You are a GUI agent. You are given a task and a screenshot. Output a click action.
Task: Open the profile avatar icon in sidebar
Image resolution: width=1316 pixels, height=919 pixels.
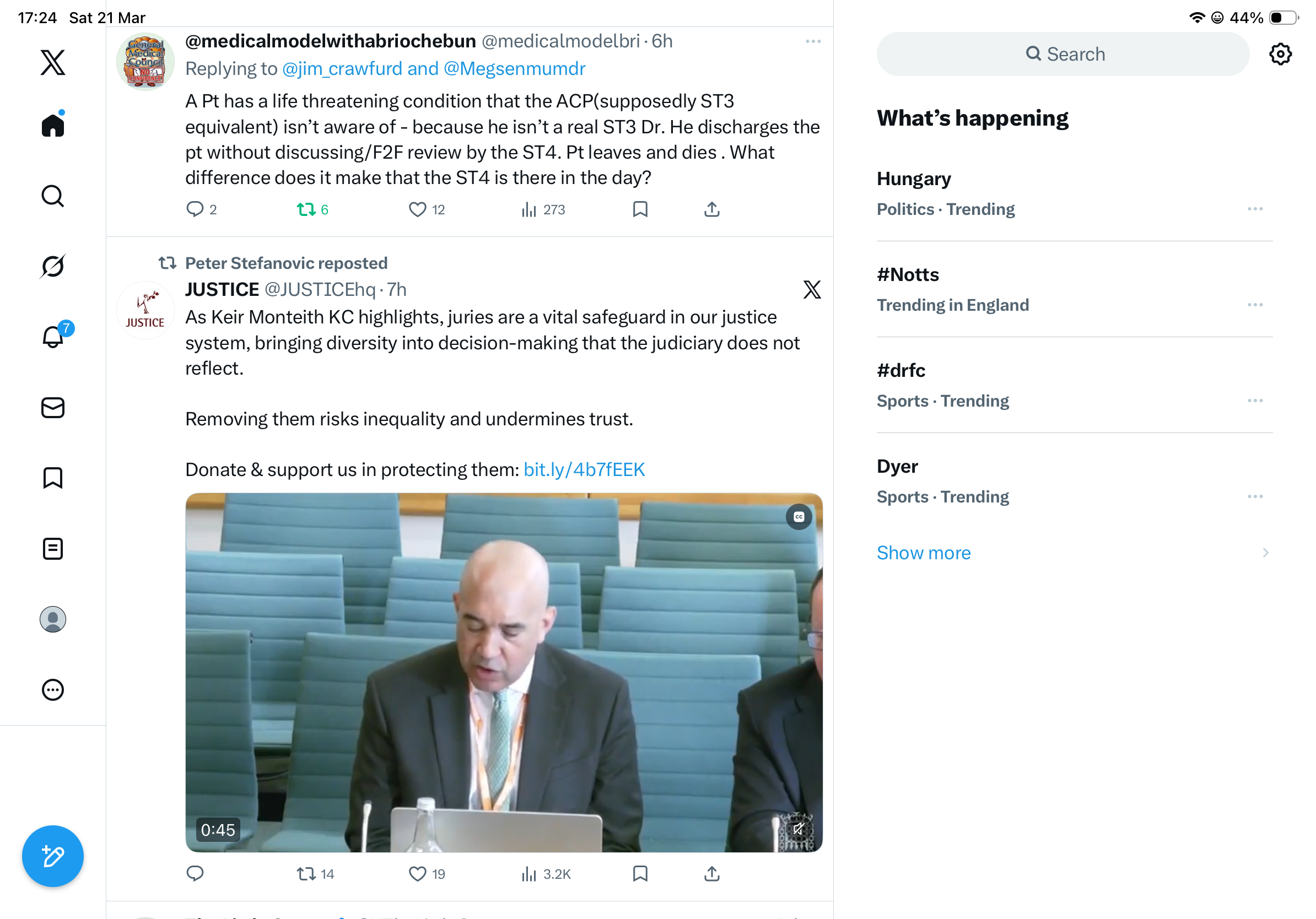[x=53, y=619]
